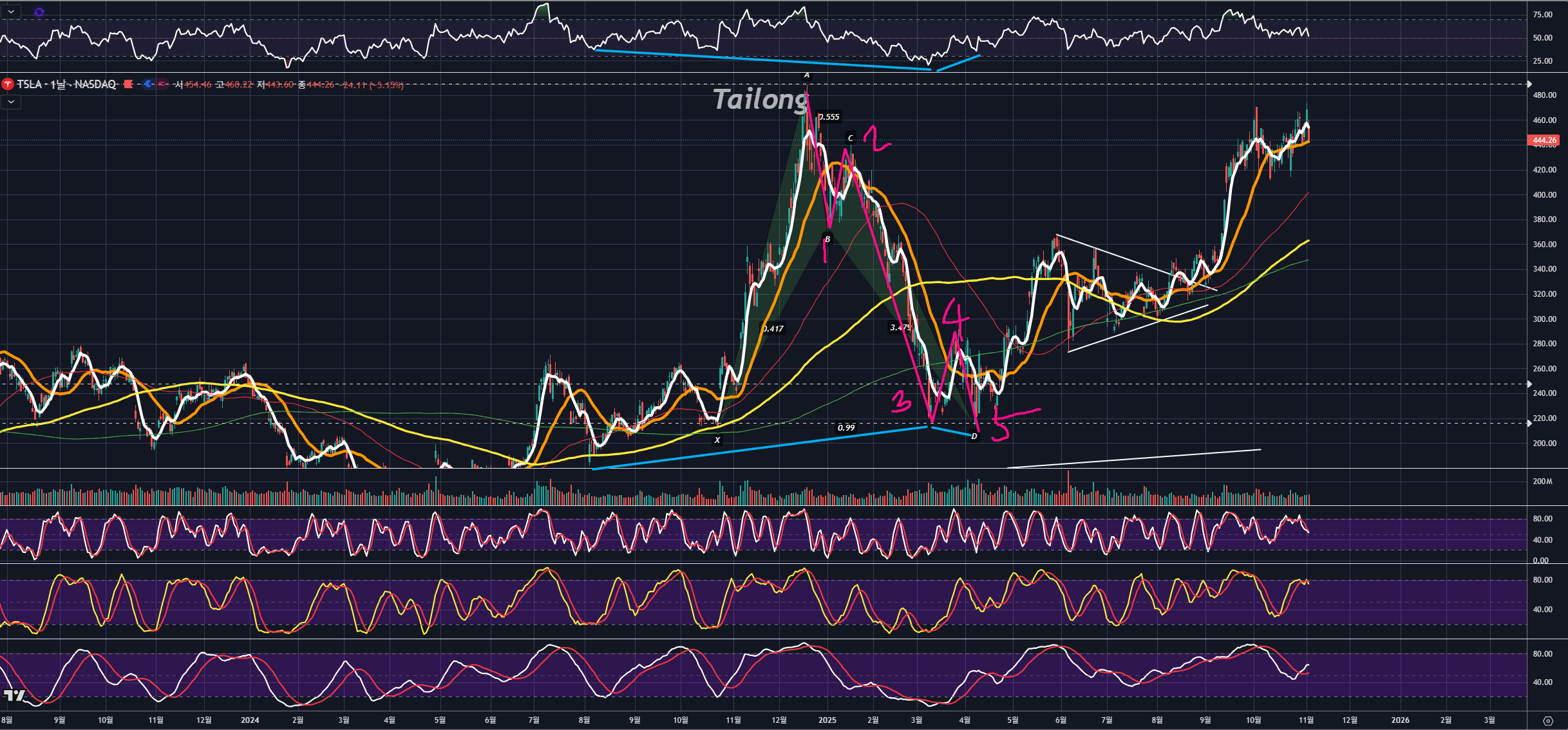Collapse the top RSI pane legend chevron
This screenshot has height=730, width=1568.
12,12
